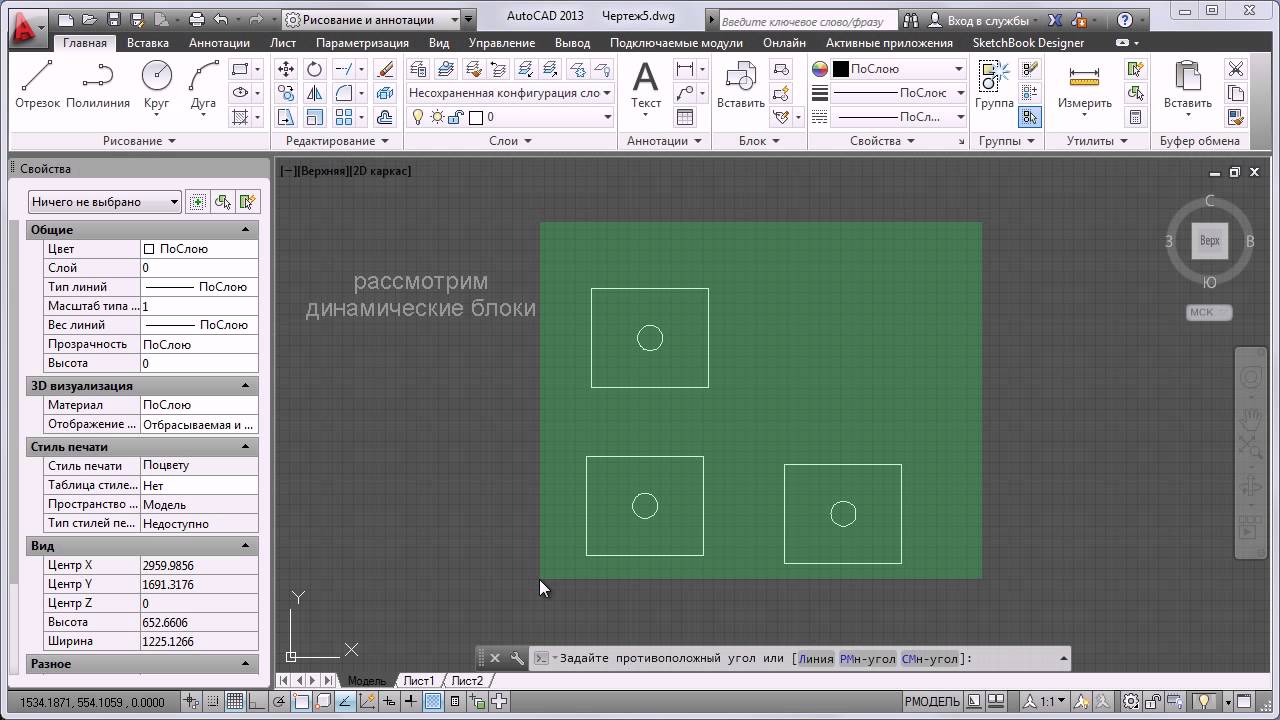Click the Erase tool icon
Screen dimensions: 1280x720
click(386, 69)
